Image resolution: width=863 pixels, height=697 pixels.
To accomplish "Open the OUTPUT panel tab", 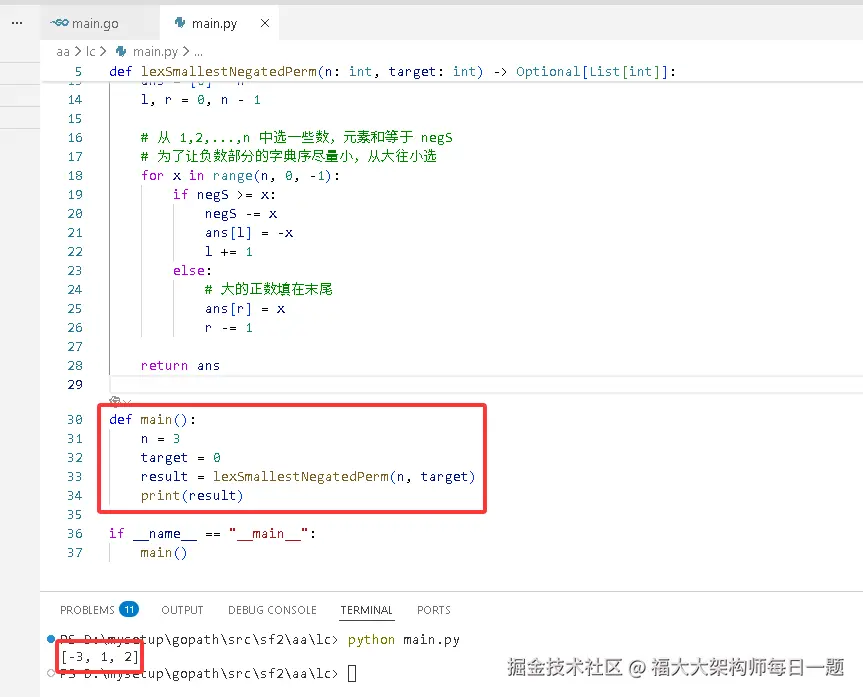I will [182, 610].
